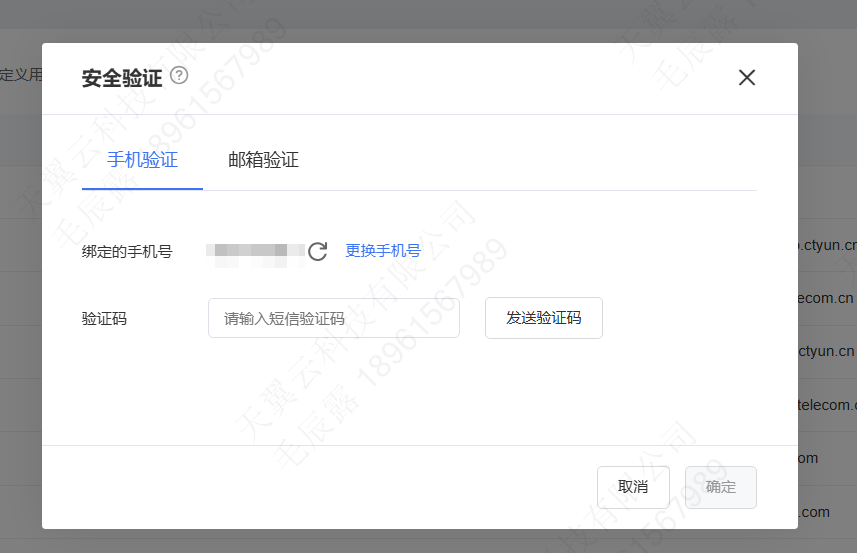This screenshot has width=857, height=553.
Task: Select the 验证码 label
Action: [104, 319]
